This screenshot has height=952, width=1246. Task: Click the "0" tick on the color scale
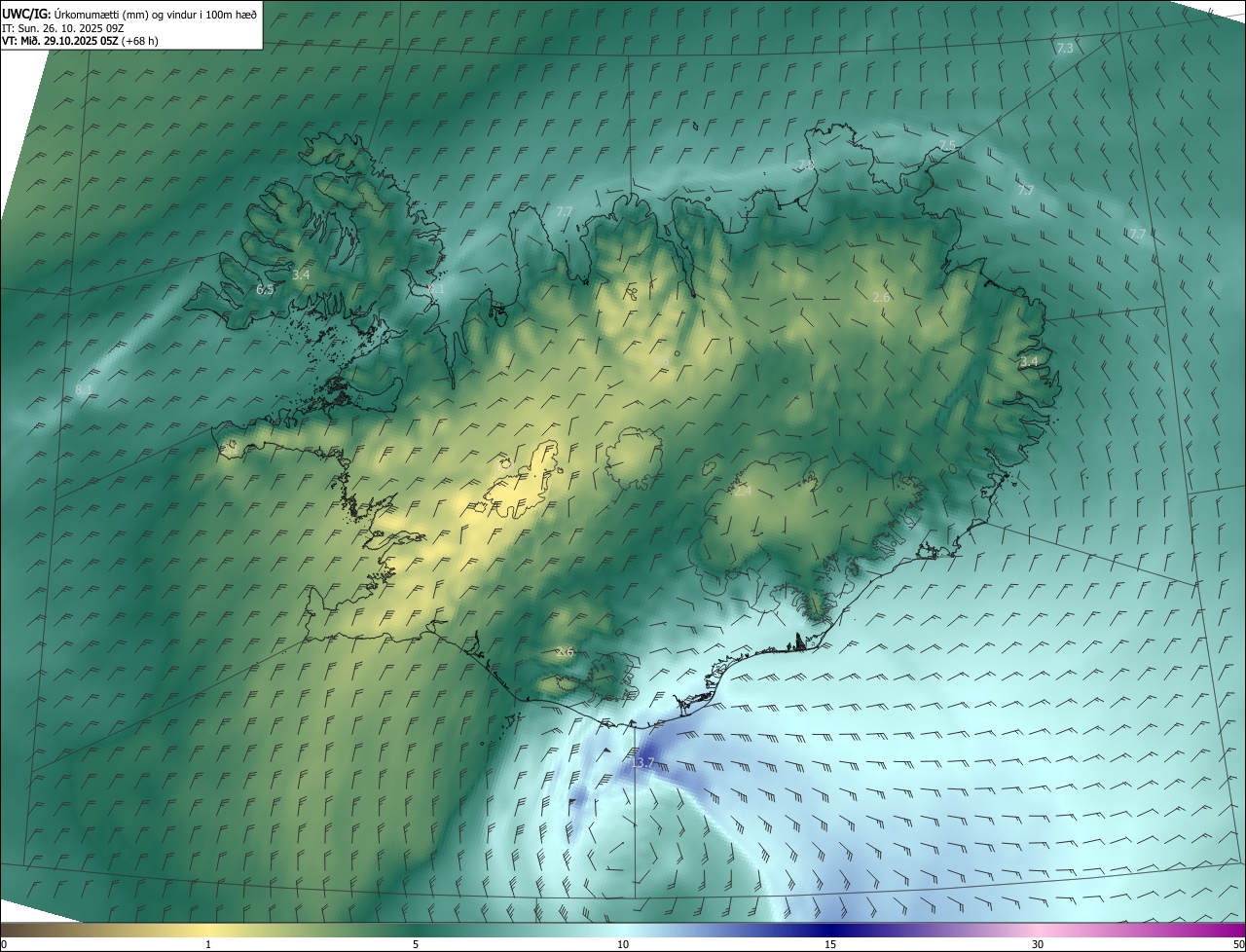pos(4,944)
